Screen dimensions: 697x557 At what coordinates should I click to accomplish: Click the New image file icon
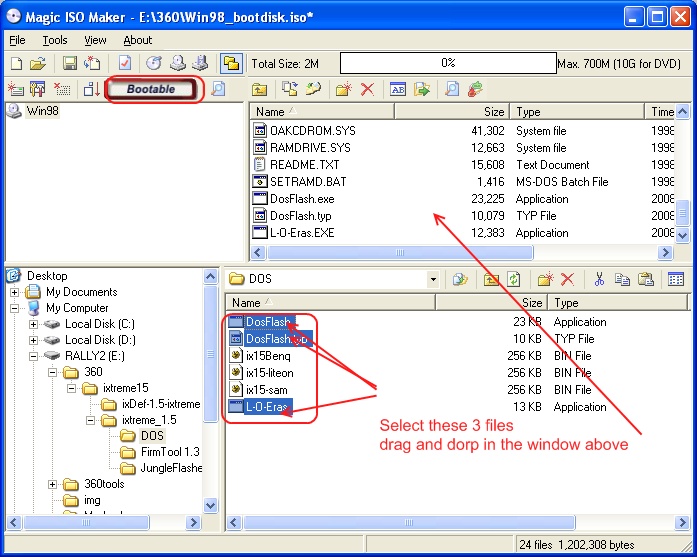[x=16, y=64]
